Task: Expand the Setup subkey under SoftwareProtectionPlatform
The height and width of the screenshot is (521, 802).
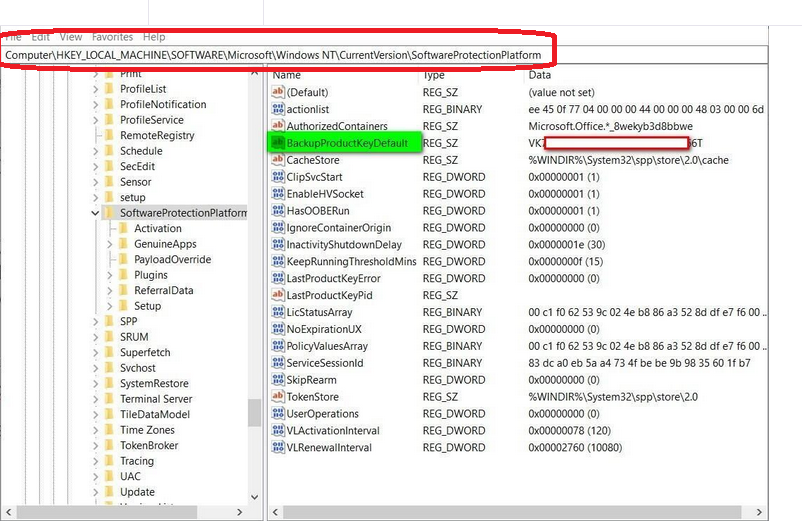Action: click(109, 306)
